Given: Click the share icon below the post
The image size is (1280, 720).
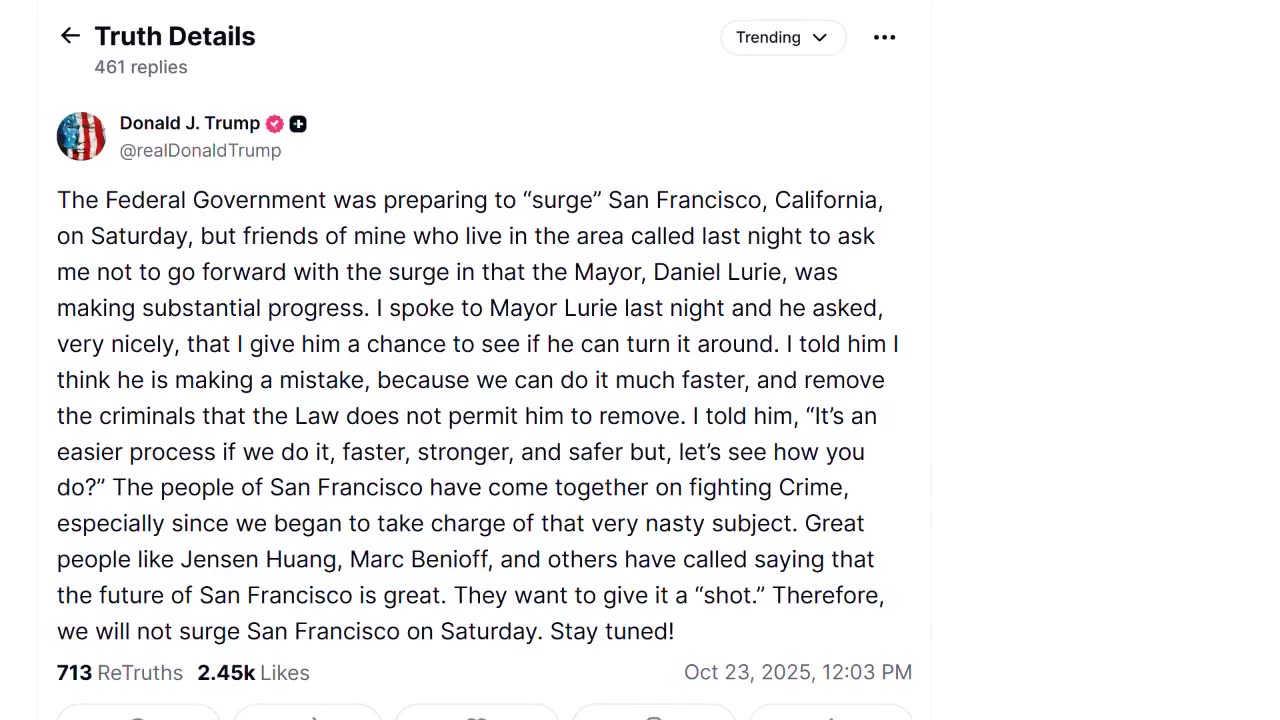Looking at the screenshot, I should click(830, 716).
